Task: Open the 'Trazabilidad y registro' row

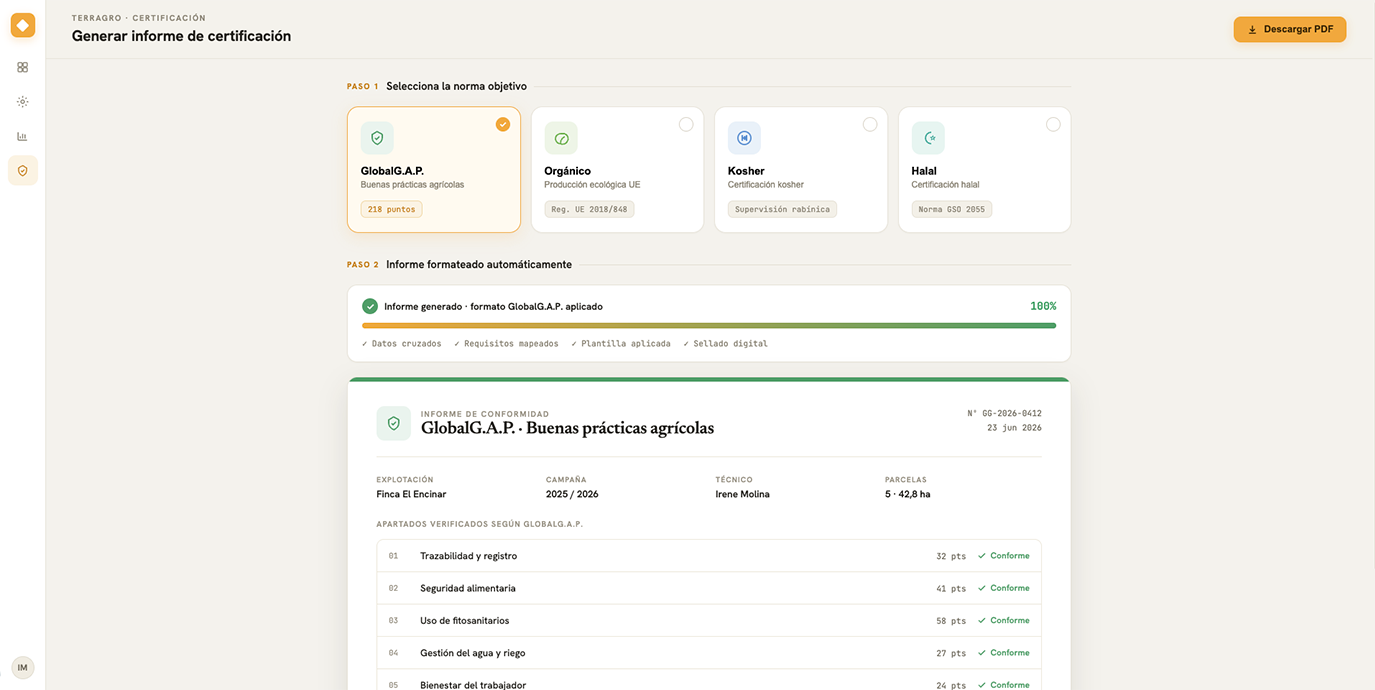Action: tap(709, 556)
